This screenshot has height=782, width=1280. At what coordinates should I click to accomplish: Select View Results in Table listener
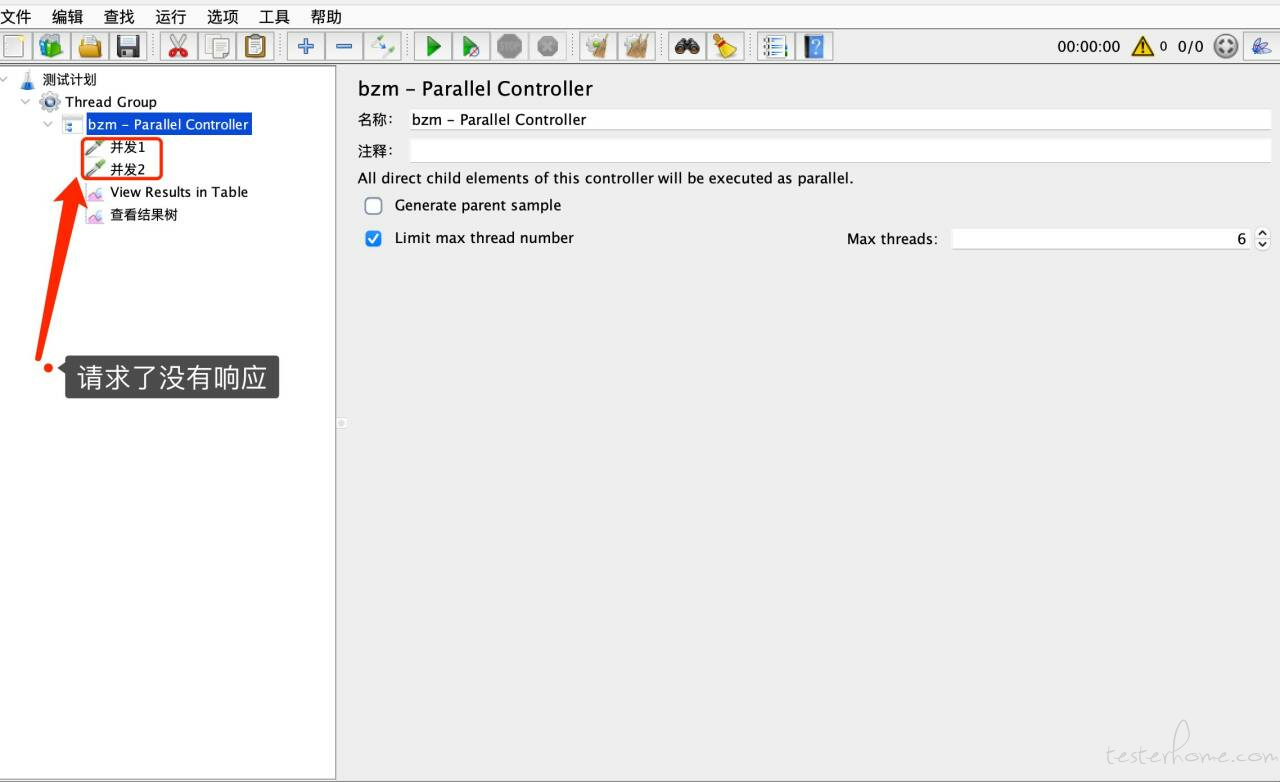click(x=179, y=192)
